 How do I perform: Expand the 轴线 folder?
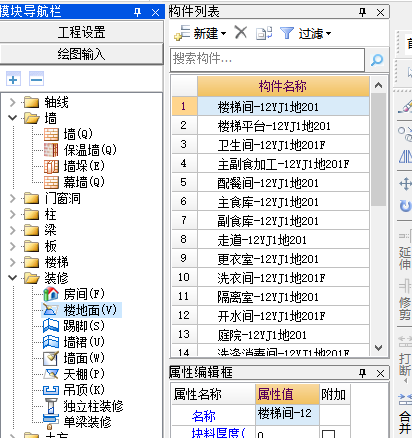[x=13, y=102]
